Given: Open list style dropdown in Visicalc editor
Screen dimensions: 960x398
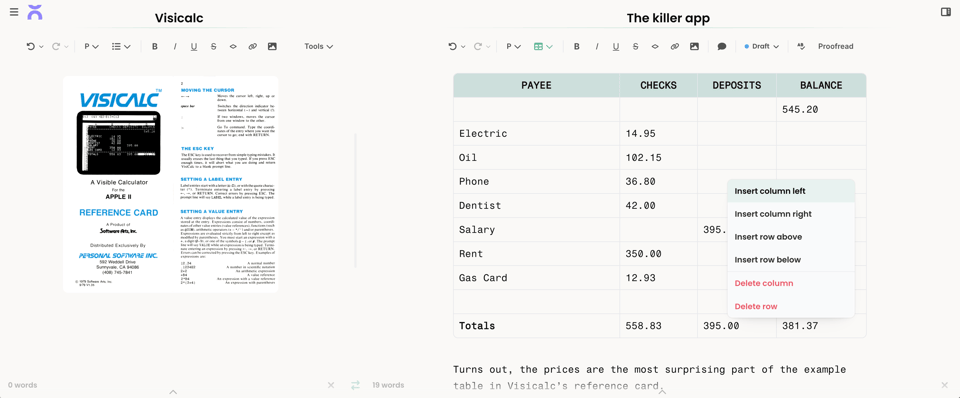Looking at the screenshot, I should point(121,47).
